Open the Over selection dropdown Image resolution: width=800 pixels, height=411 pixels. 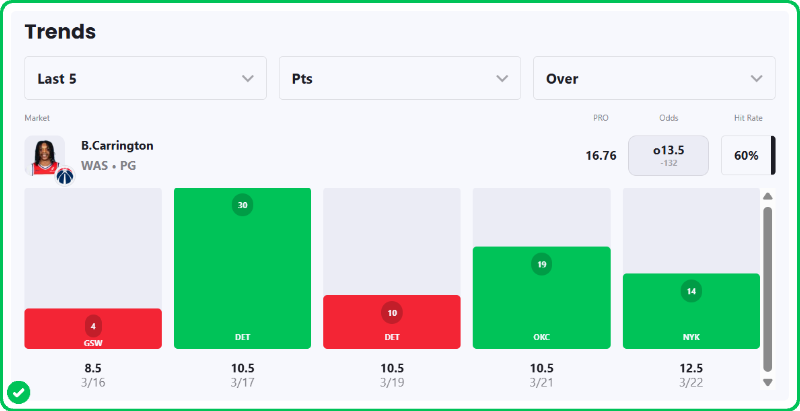coord(654,78)
